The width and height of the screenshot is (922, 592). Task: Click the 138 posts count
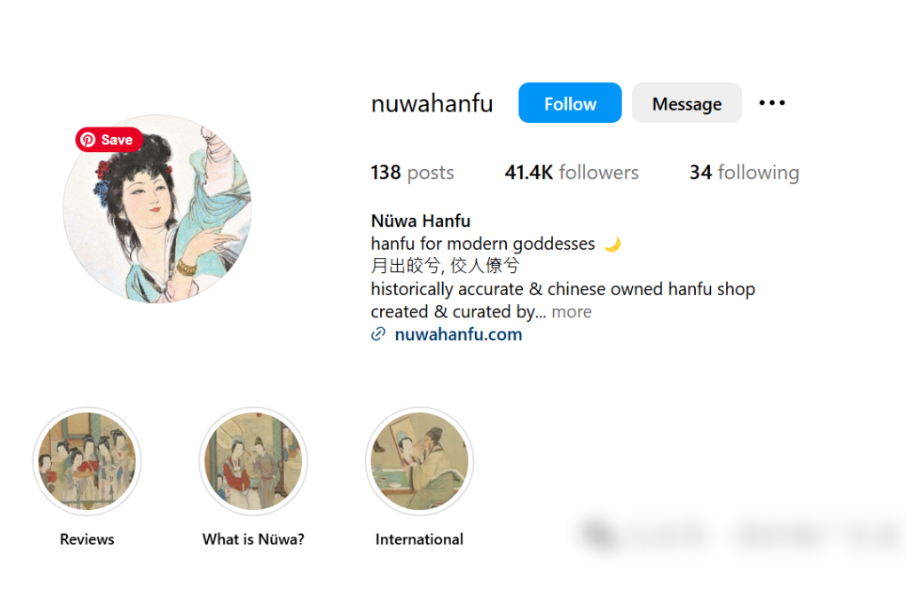pyautogui.click(x=412, y=172)
